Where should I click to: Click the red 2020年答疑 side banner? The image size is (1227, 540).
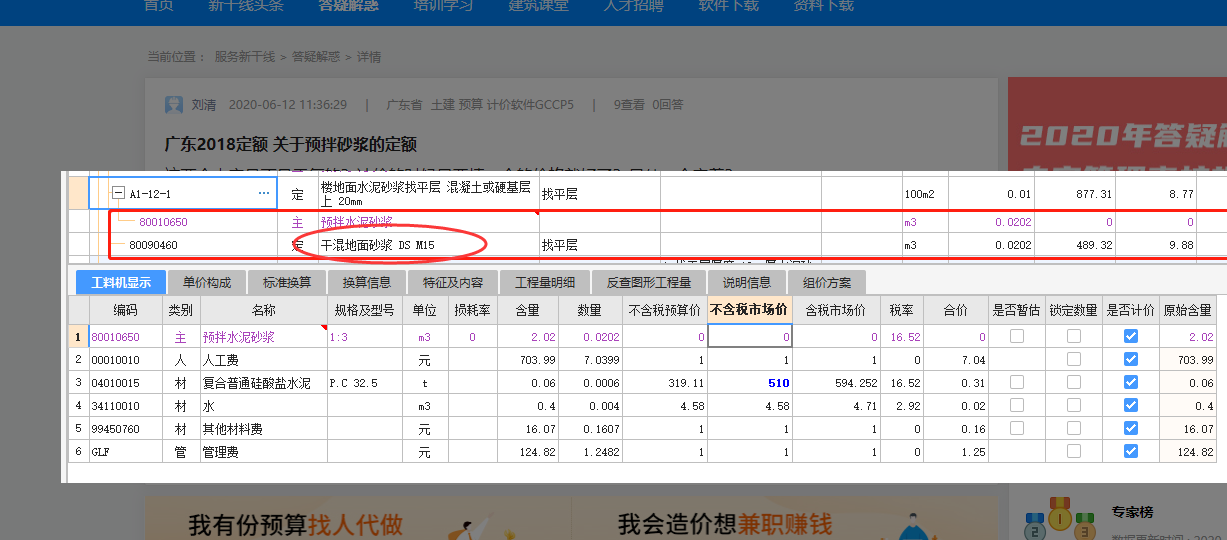click(x=1117, y=122)
